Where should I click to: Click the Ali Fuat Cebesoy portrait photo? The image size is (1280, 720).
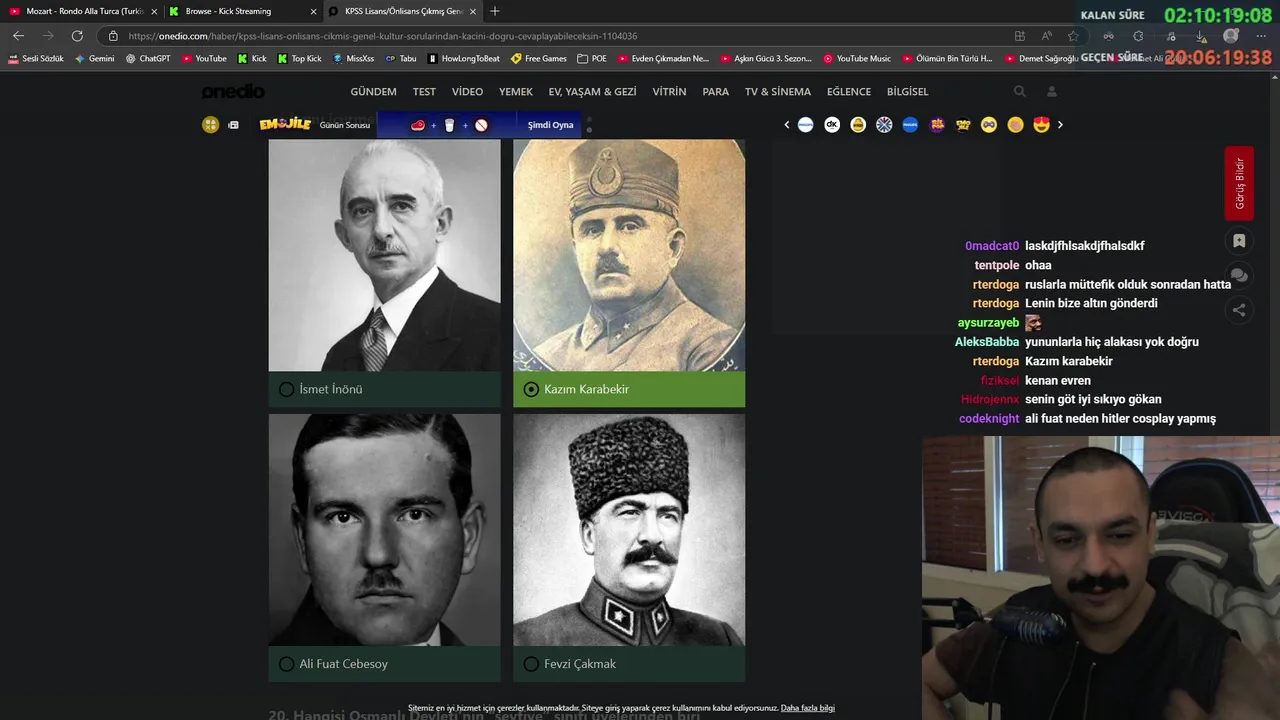click(384, 530)
